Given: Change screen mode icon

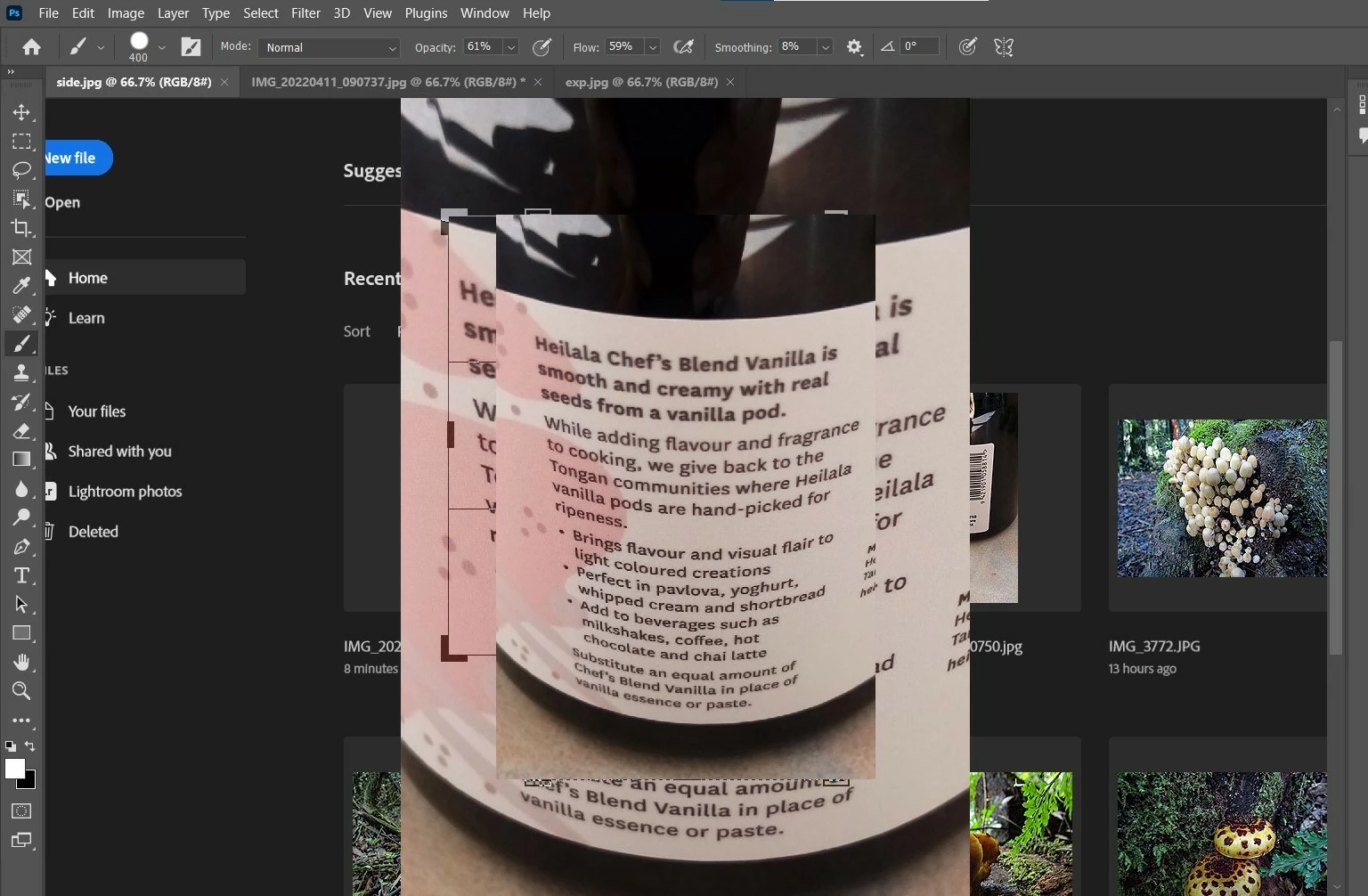Looking at the screenshot, I should pyautogui.click(x=21, y=840).
